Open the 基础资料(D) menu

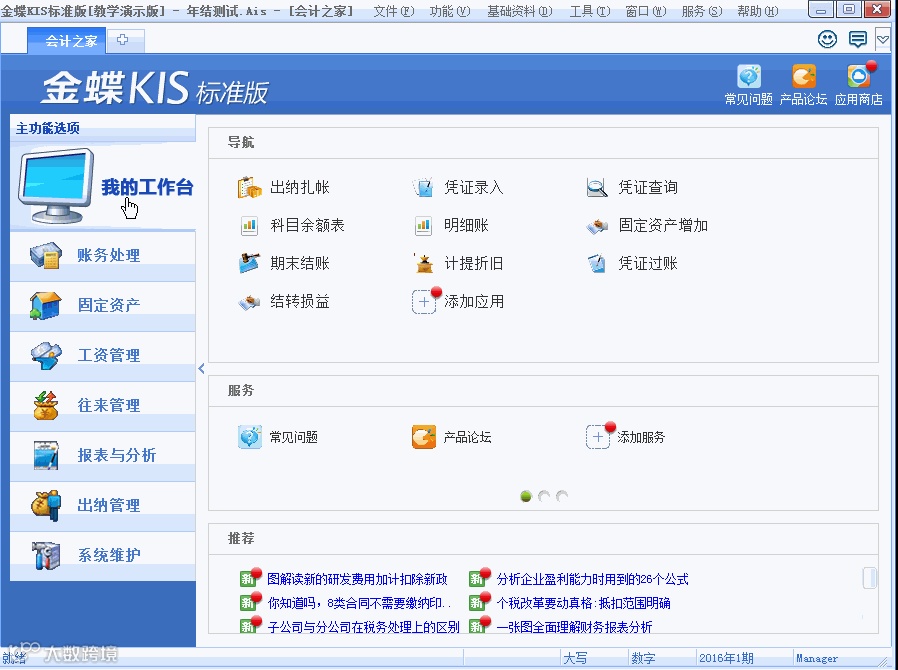[x=519, y=11]
